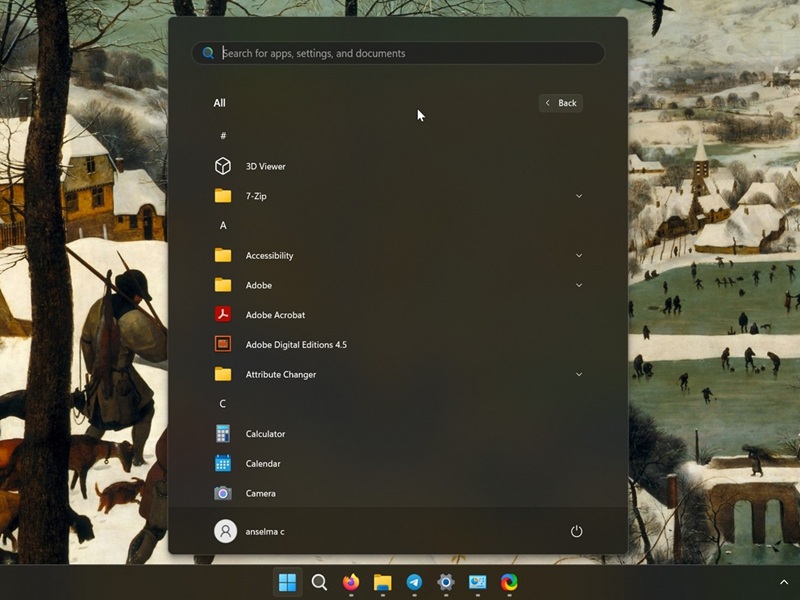Click the 7-Zip folder icon
The height and width of the screenshot is (600, 800).
click(223, 195)
